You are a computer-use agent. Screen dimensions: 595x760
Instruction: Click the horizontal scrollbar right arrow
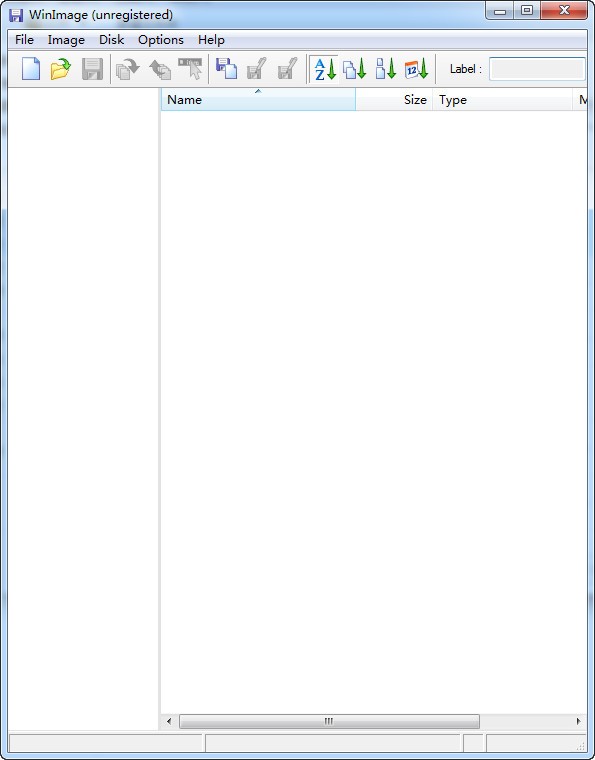579,721
